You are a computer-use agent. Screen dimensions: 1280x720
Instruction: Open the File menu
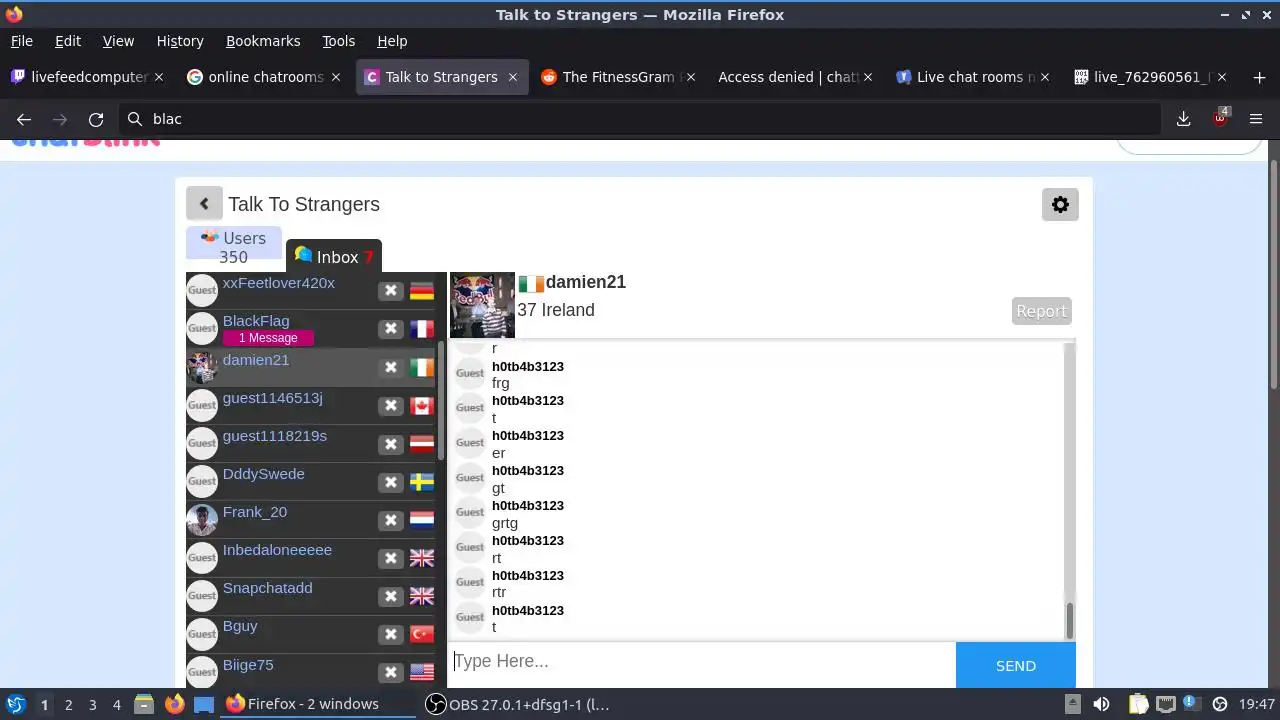click(21, 41)
